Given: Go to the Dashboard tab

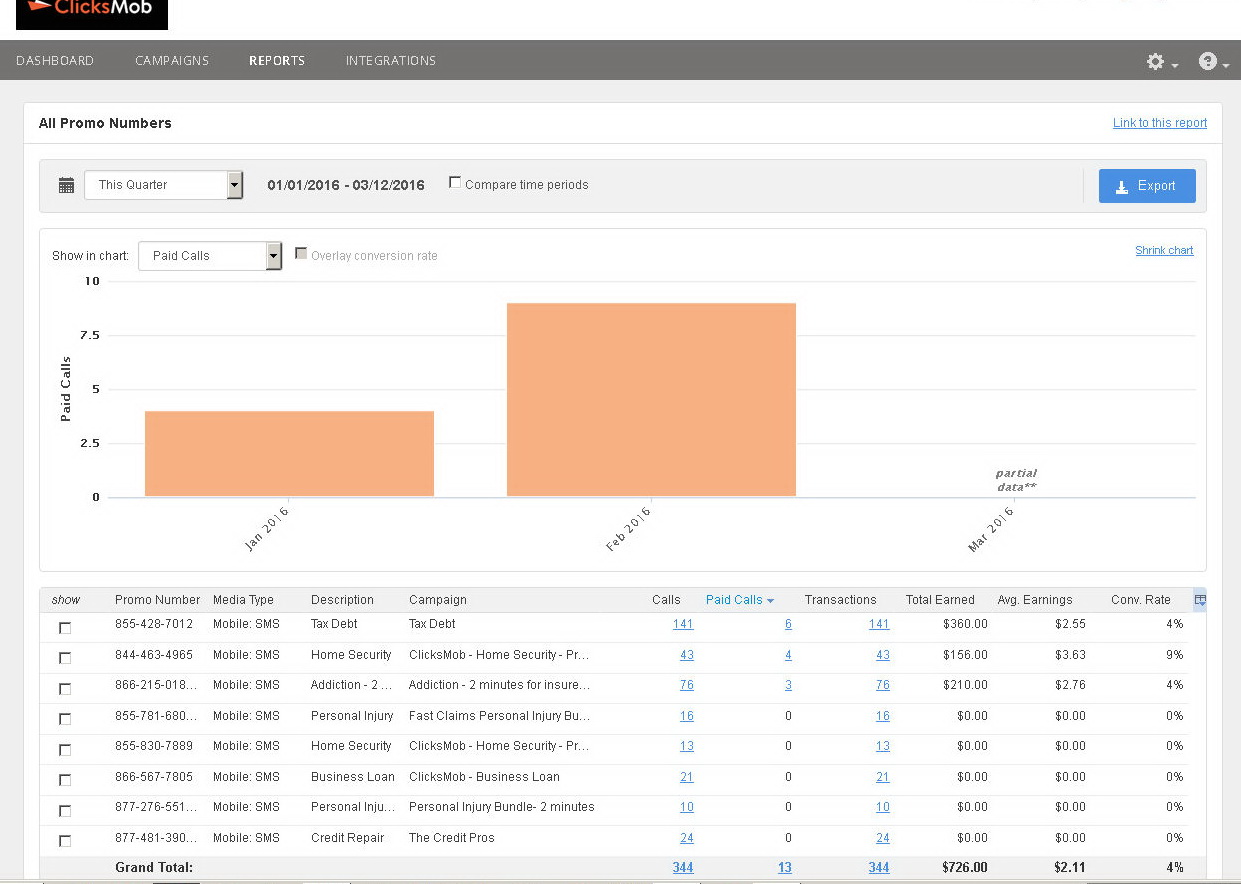Looking at the screenshot, I should [x=55, y=61].
